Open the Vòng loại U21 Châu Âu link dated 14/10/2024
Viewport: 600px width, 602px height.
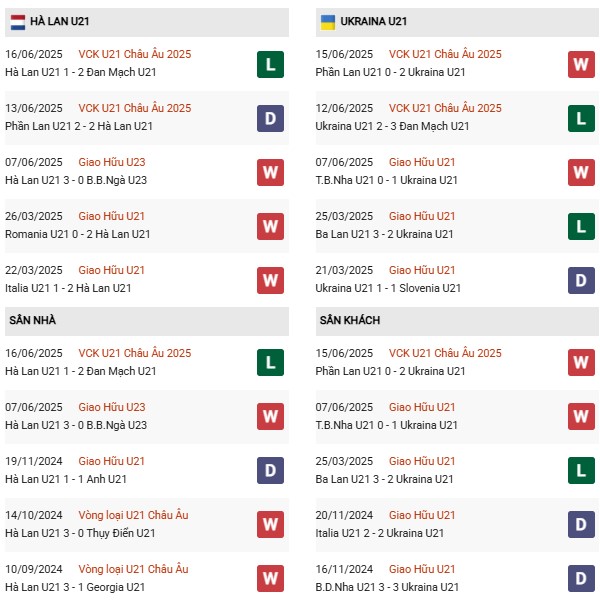pyautogui.click(x=133, y=515)
